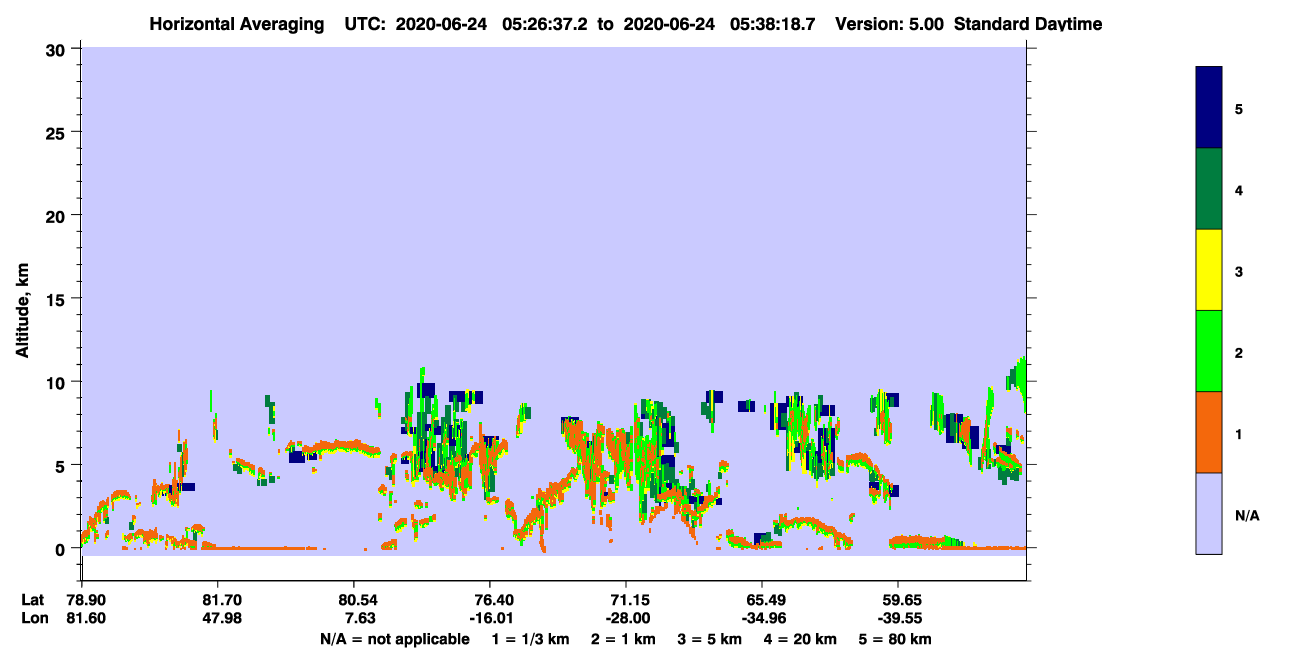
Task: Click the 'Lon' row label
Action: point(33,618)
